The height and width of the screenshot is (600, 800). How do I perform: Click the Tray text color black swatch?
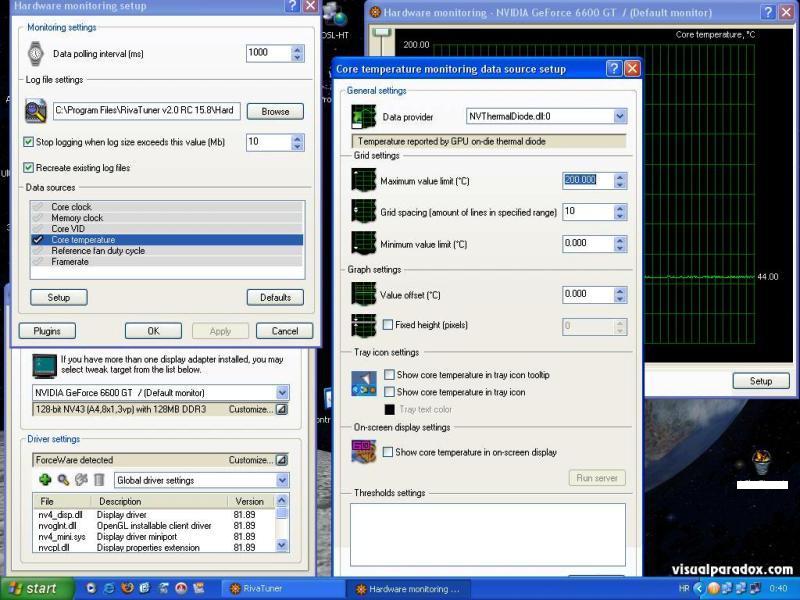(x=390, y=409)
